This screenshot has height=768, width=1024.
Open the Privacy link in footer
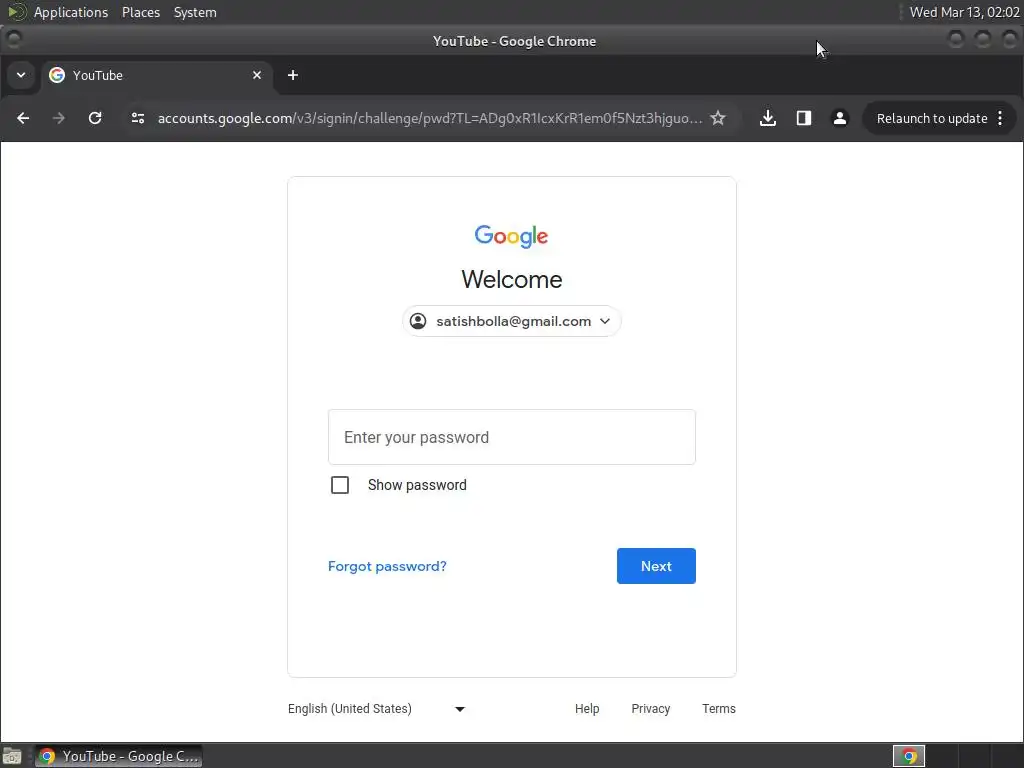[650, 709]
